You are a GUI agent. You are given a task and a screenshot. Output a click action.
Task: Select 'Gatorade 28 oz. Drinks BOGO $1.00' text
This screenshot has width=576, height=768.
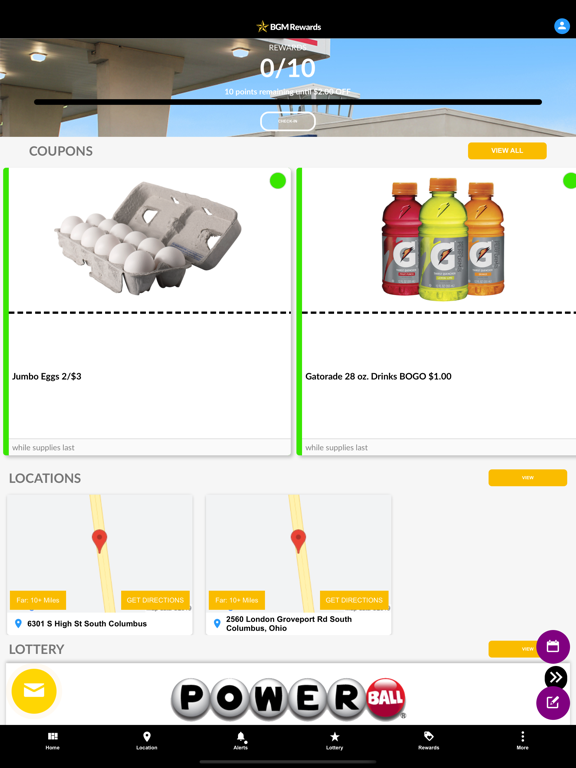pyautogui.click(x=378, y=376)
